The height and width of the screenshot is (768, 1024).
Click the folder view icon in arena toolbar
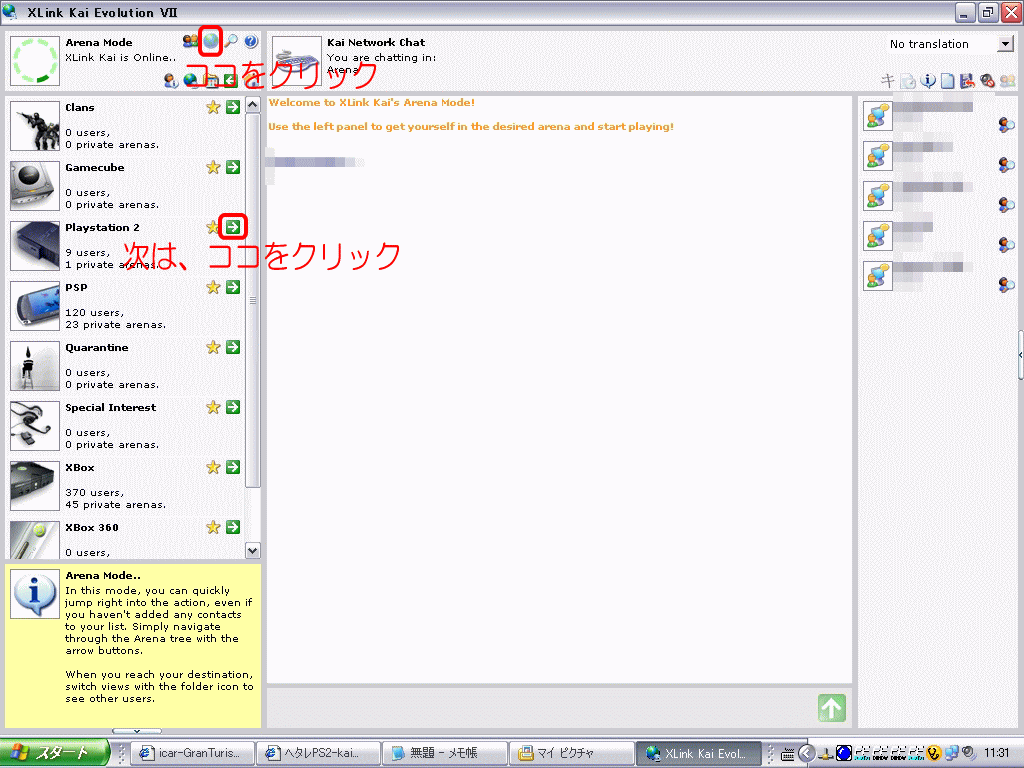(212, 80)
